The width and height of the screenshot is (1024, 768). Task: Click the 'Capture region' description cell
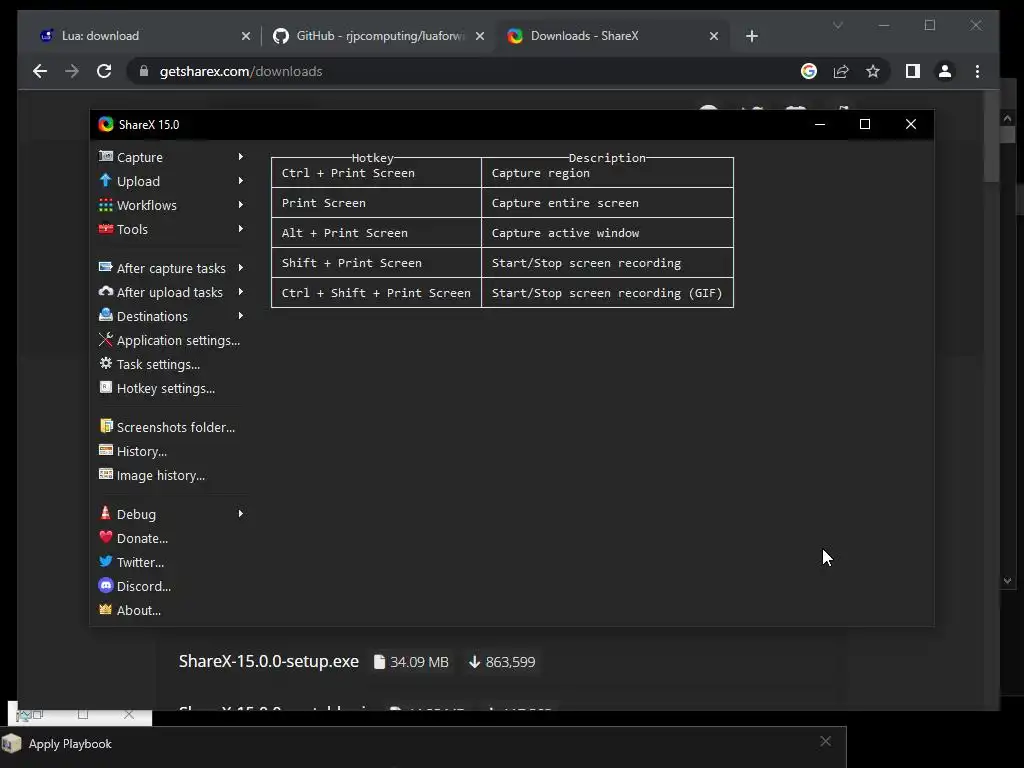tap(607, 173)
